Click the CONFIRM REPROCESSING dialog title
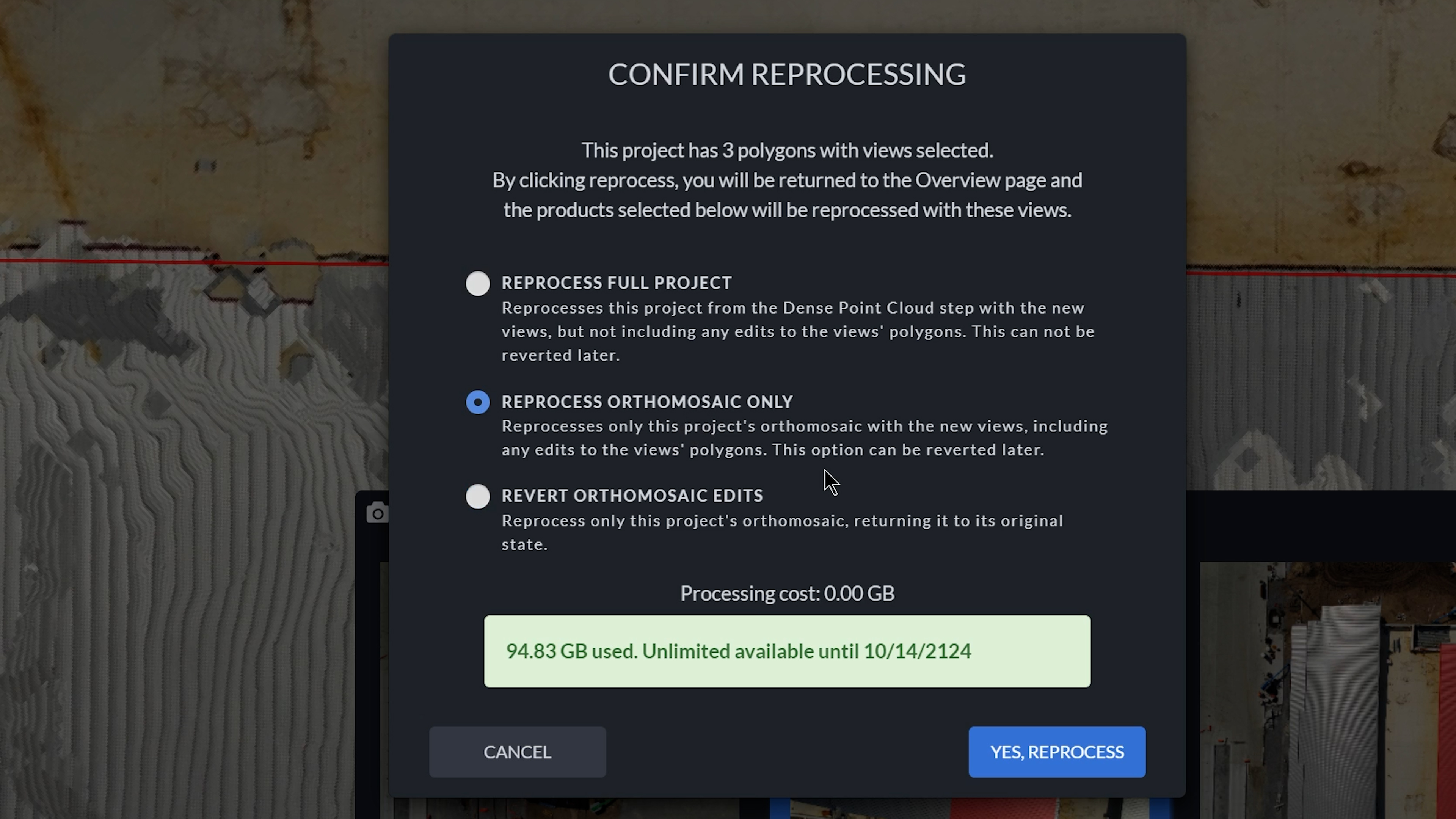The width and height of the screenshot is (1456, 819). pyautogui.click(x=787, y=74)
